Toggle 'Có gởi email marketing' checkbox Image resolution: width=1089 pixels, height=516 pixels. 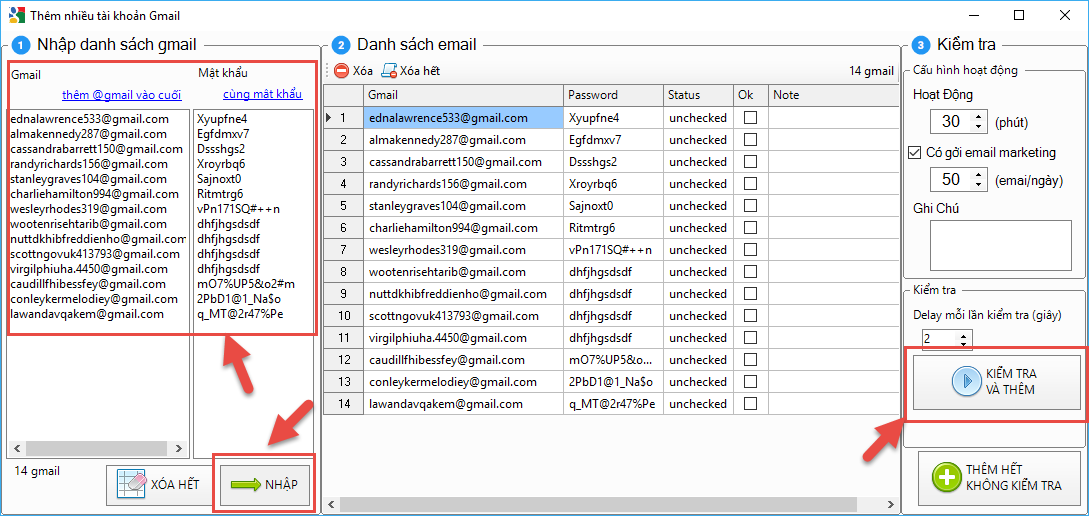pyautogui.click(x=914, y=153)
